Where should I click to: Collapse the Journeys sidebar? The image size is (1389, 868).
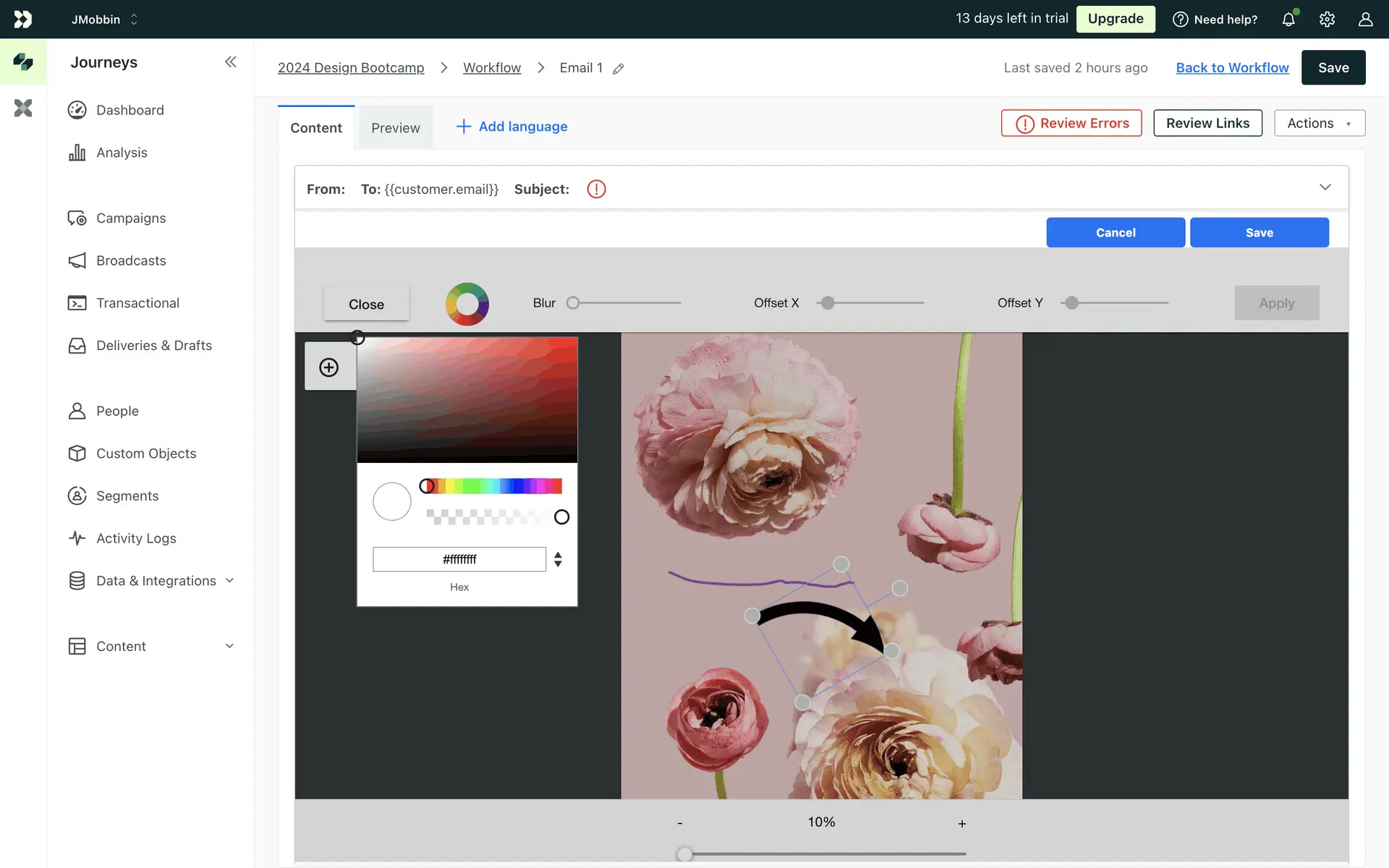(x=230, y=62)
